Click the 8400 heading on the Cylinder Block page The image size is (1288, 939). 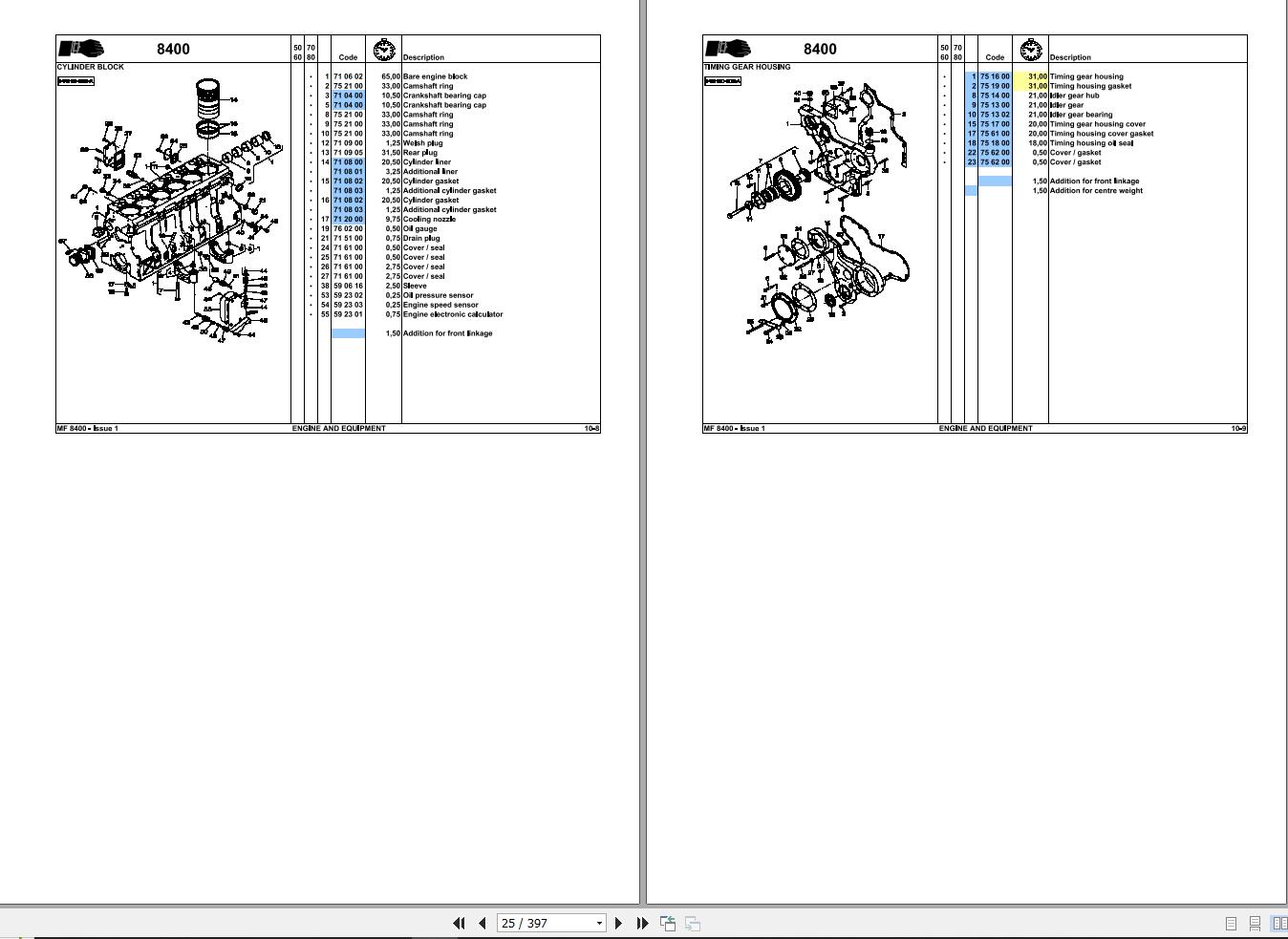pos(173,49)
